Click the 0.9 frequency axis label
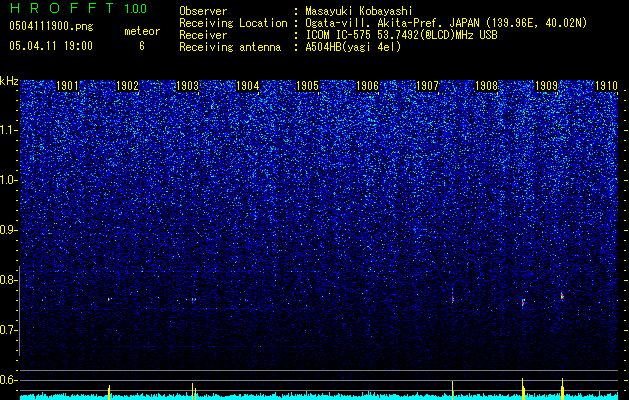Screen dimensions: 629x400 (8, 230)
